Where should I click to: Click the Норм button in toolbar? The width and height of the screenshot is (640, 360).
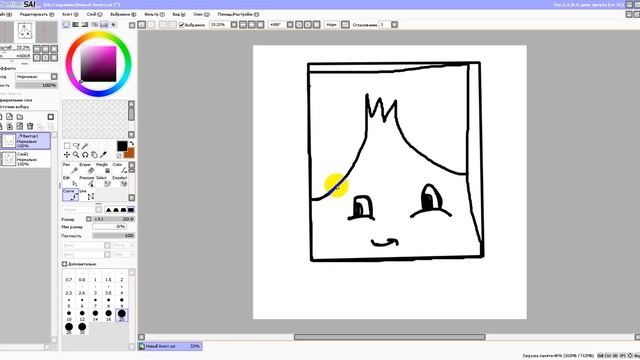(x=331, y=25)
